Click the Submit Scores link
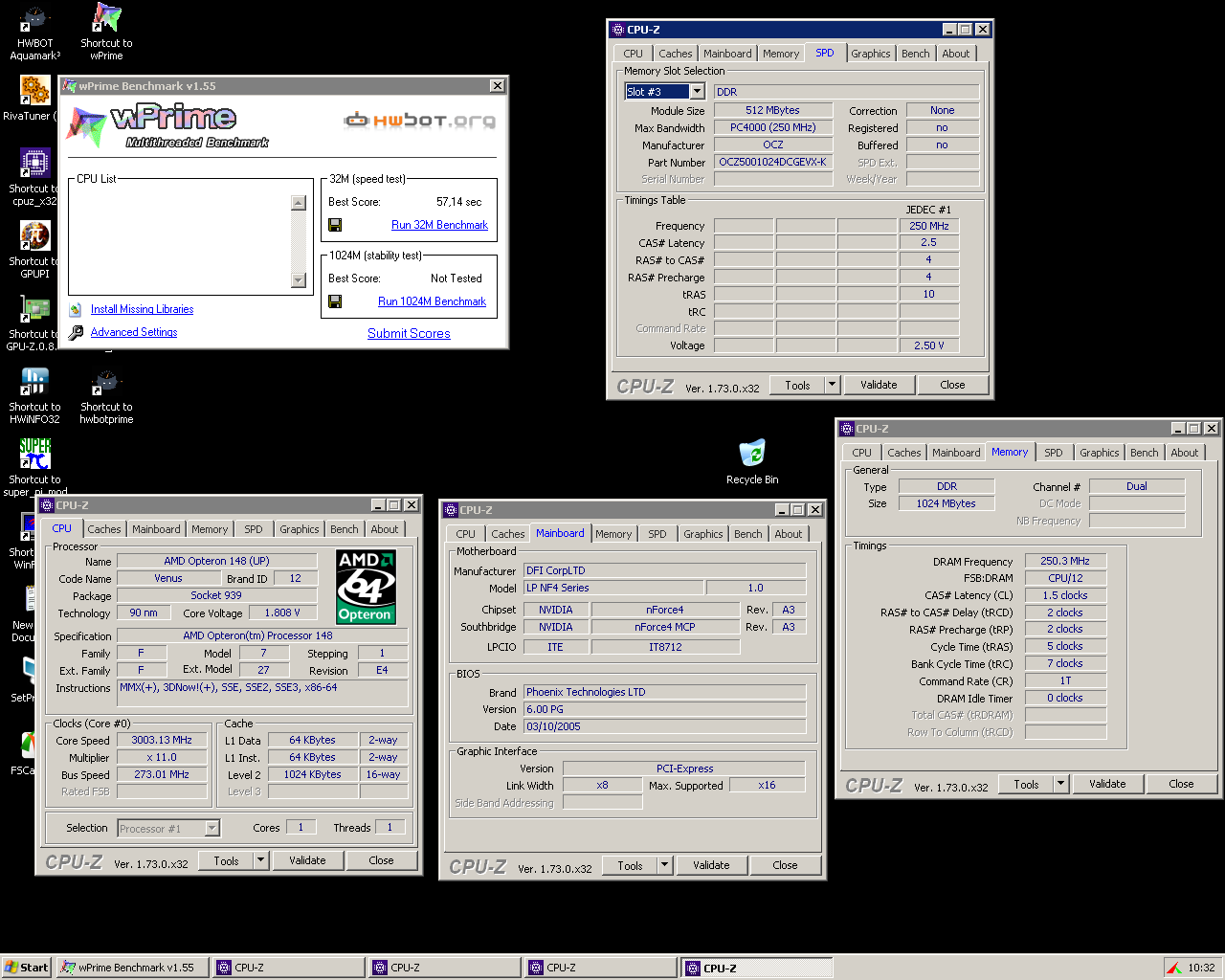This screenshot has width=1225, height=980. (x=409, y=333)
